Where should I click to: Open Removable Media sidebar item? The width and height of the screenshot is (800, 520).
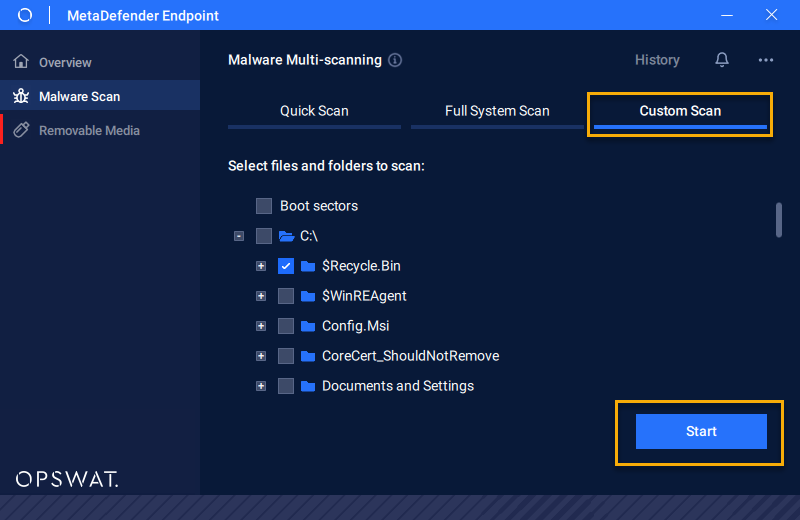100,130
